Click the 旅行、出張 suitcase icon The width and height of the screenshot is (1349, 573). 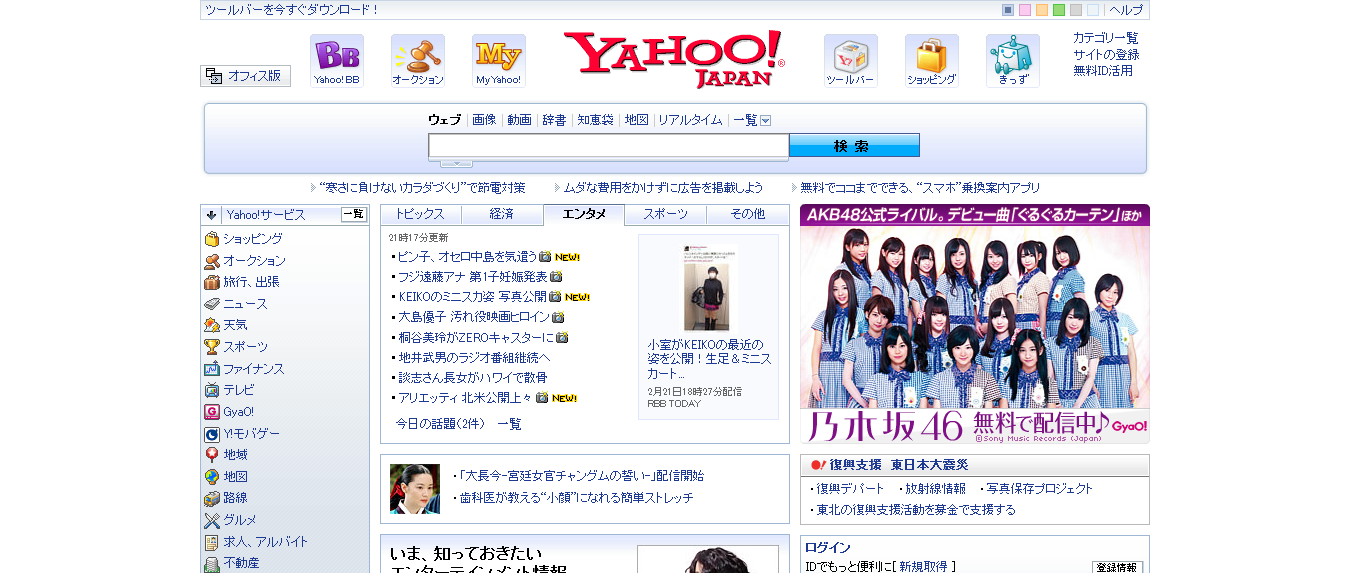[x=212, y=282]
